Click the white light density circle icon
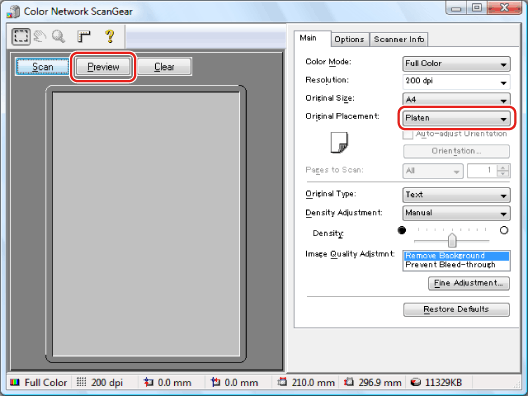The image size is (528, 396). point(504,230)
